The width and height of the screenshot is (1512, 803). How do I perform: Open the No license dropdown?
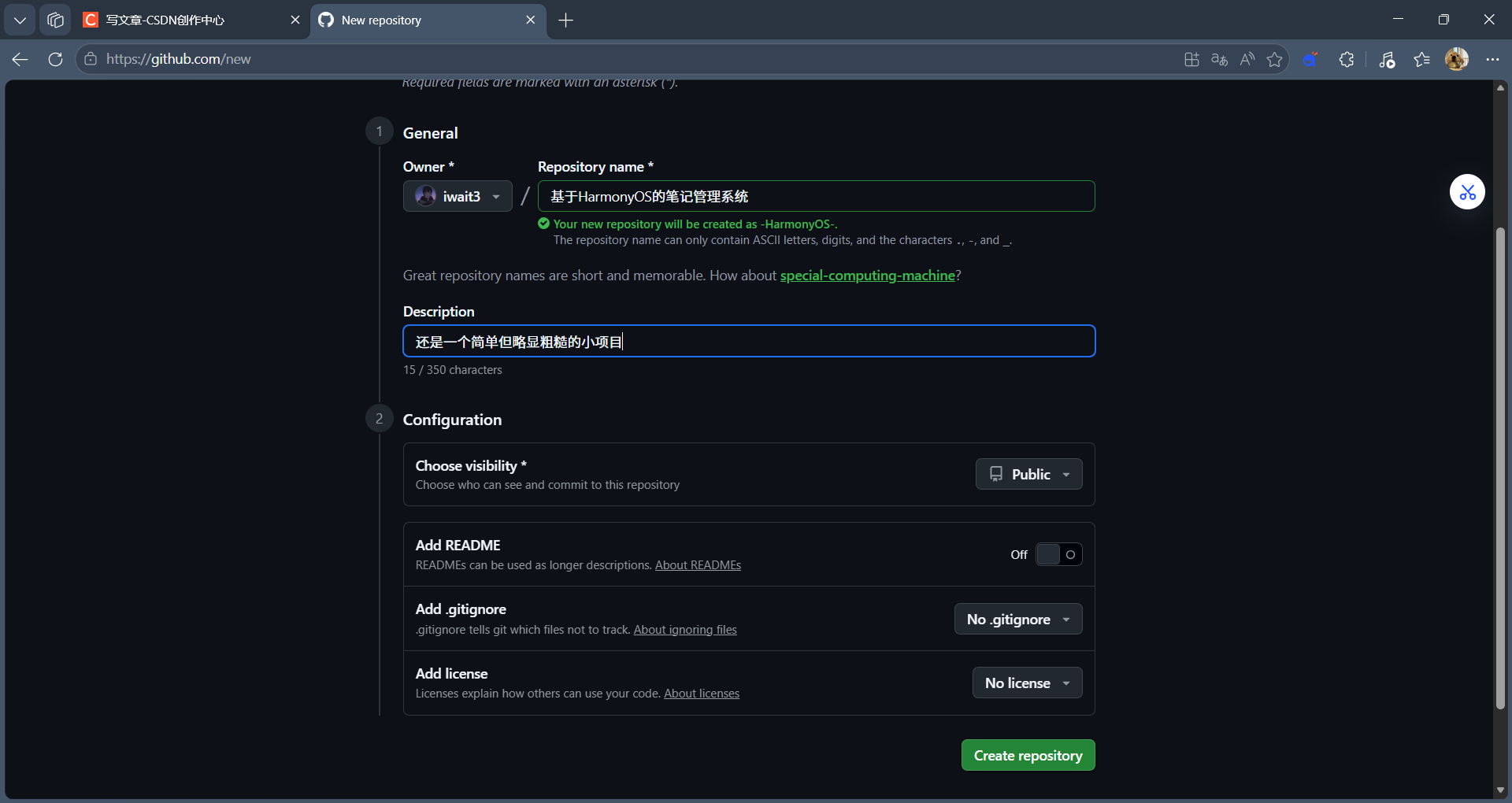tap(1028, 683)
